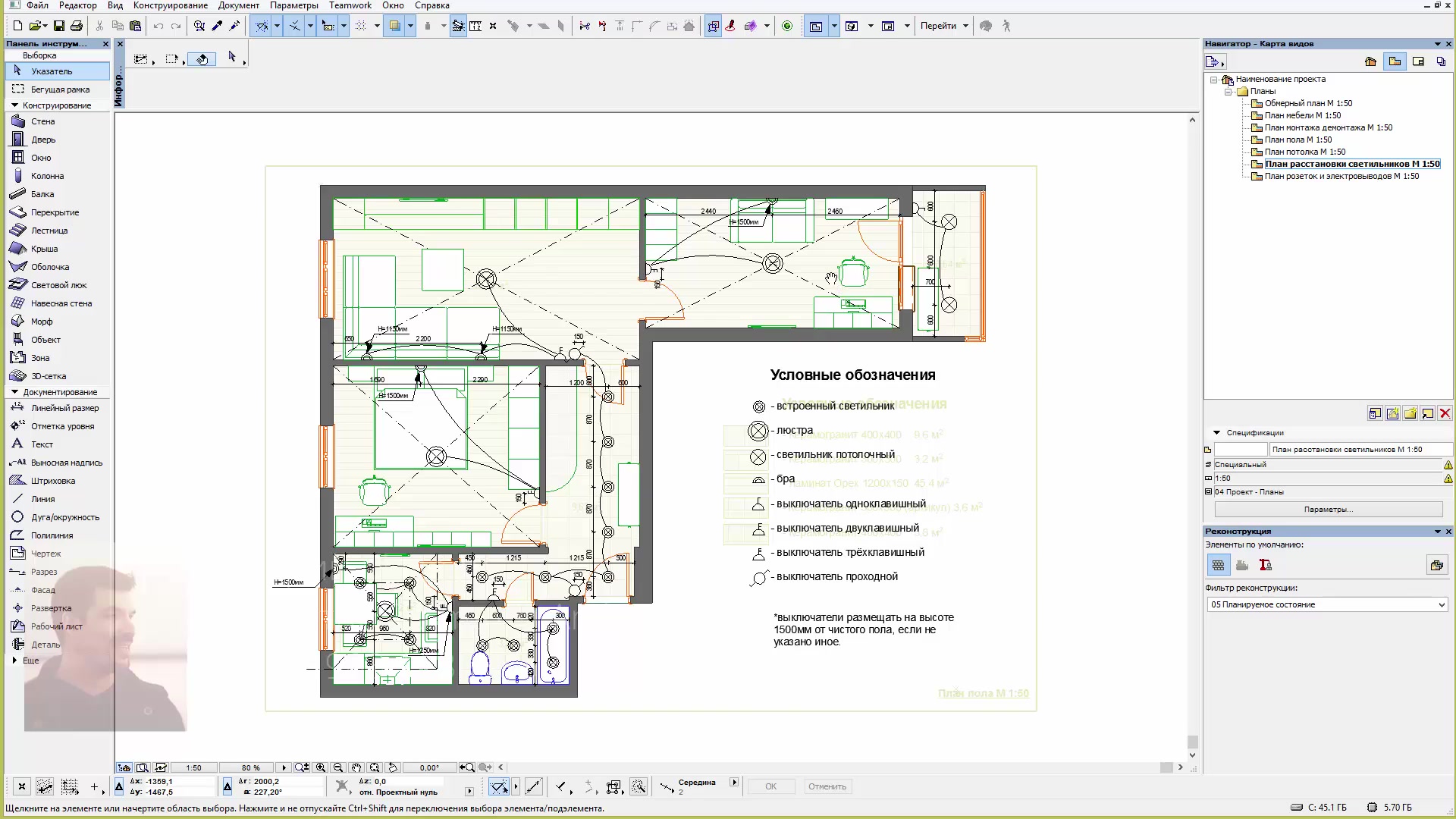Open the Справка menu
1456x819 pixels.
pyautogui.click(x=432, y=5)
